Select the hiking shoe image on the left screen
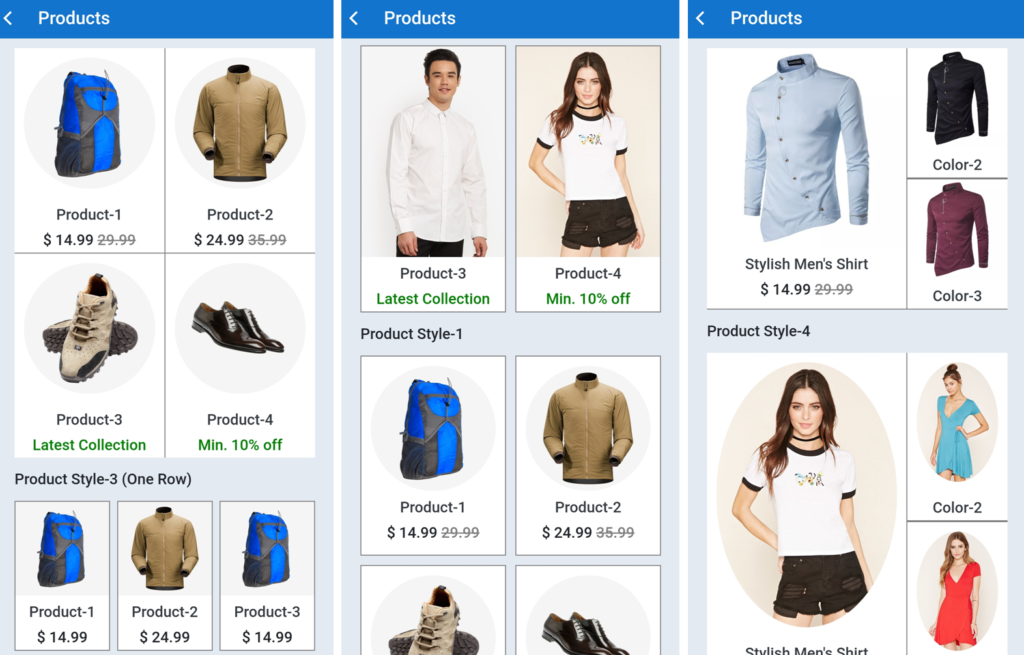Screen dimensions: 1024x655 click(89, 328)
